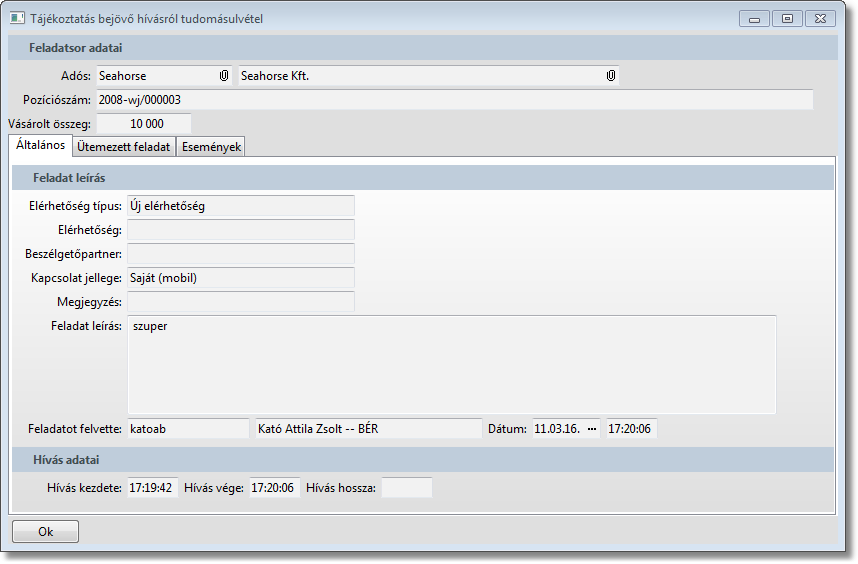Open the Események tab
The height and width of the screenshot is (564, 858).
[x=211, y=147]
